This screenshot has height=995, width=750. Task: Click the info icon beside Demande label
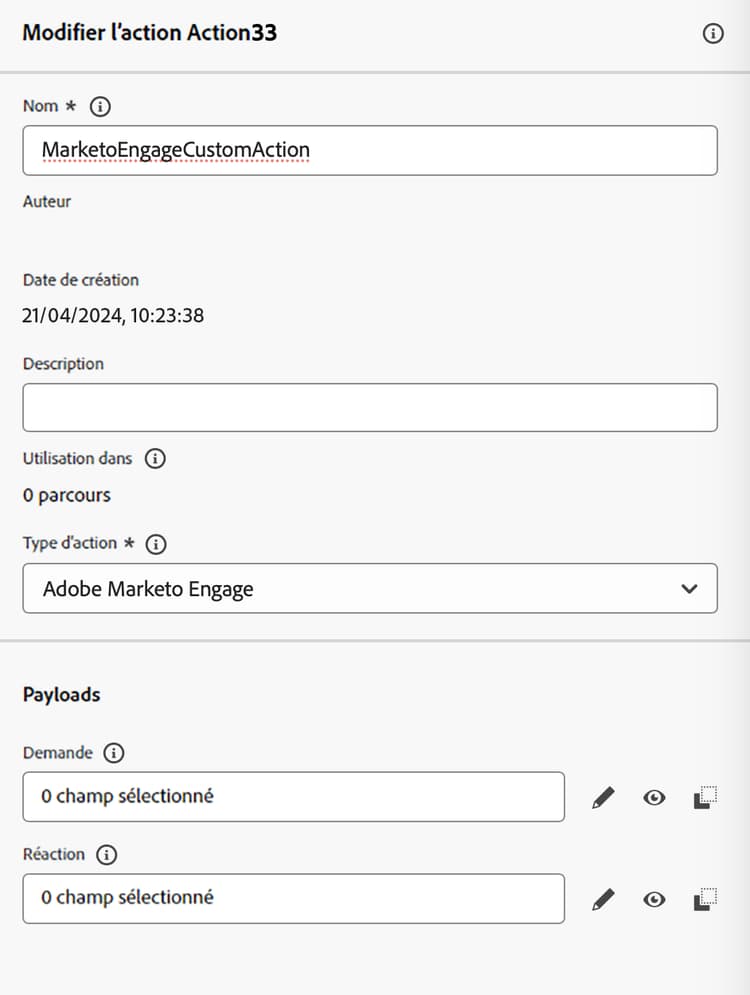click(114, 753)
